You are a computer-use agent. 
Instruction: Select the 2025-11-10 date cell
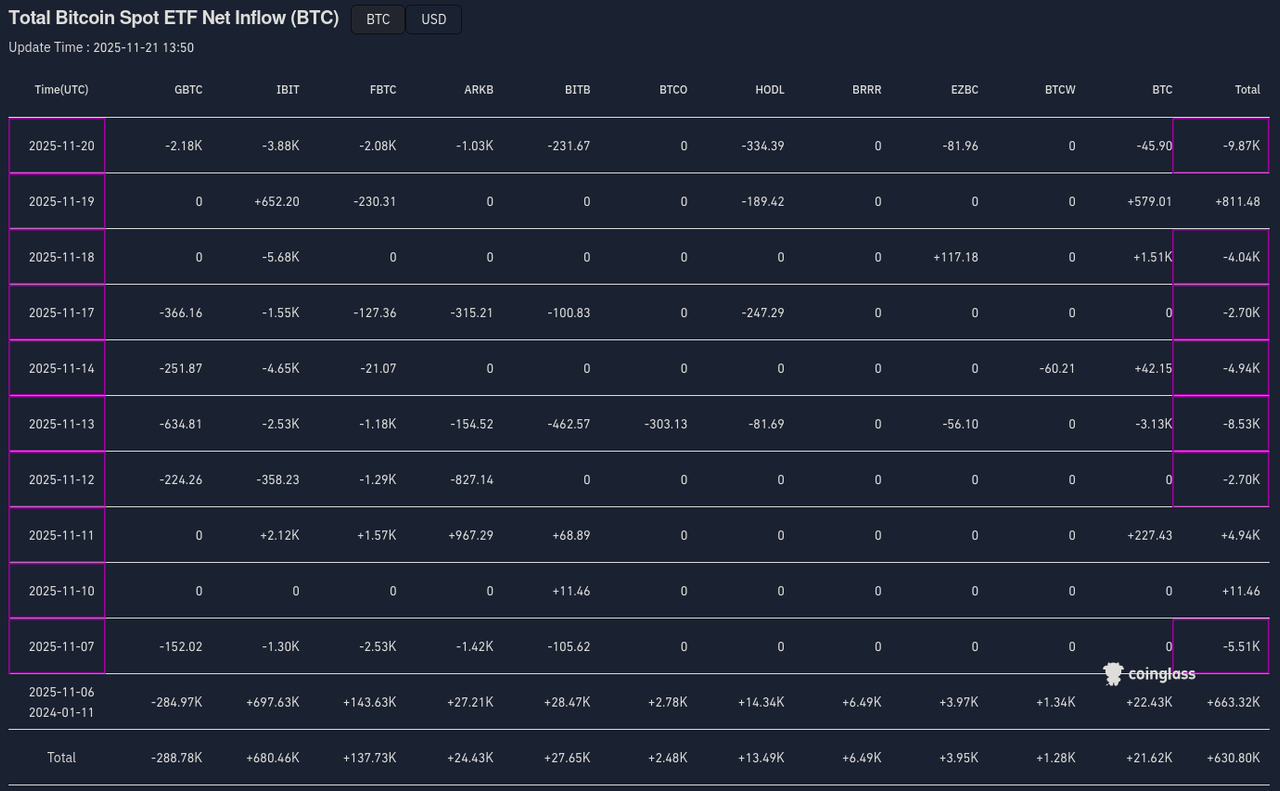coord(57,591)
